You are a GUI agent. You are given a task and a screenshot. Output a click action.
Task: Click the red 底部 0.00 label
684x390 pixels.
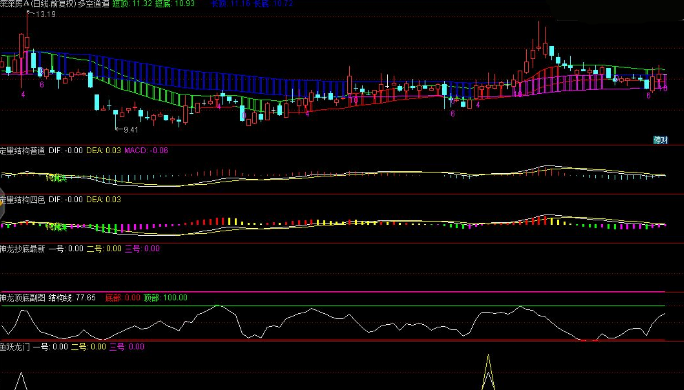coord(123,298)
